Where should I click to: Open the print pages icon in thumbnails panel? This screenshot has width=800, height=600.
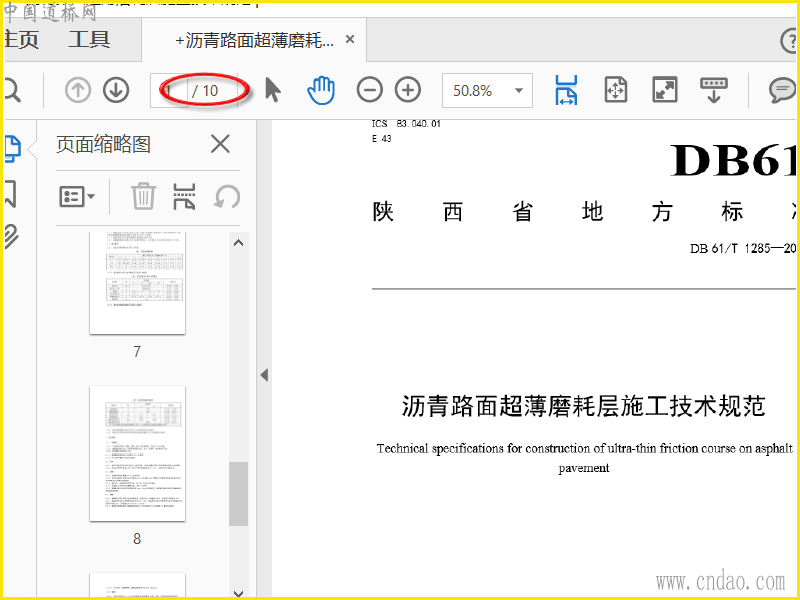click(184, 196)
